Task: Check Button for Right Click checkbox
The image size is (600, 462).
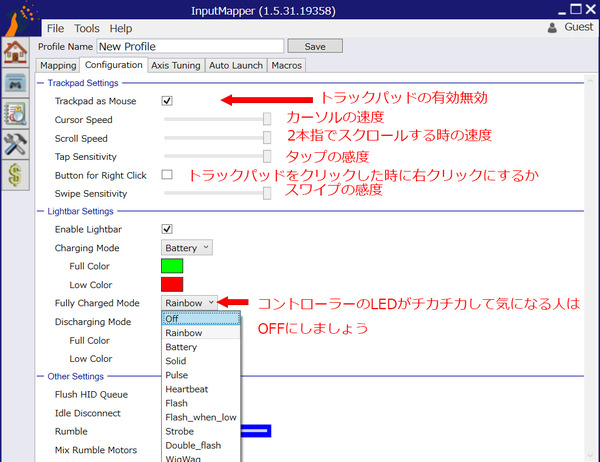Action: (167, 175)
